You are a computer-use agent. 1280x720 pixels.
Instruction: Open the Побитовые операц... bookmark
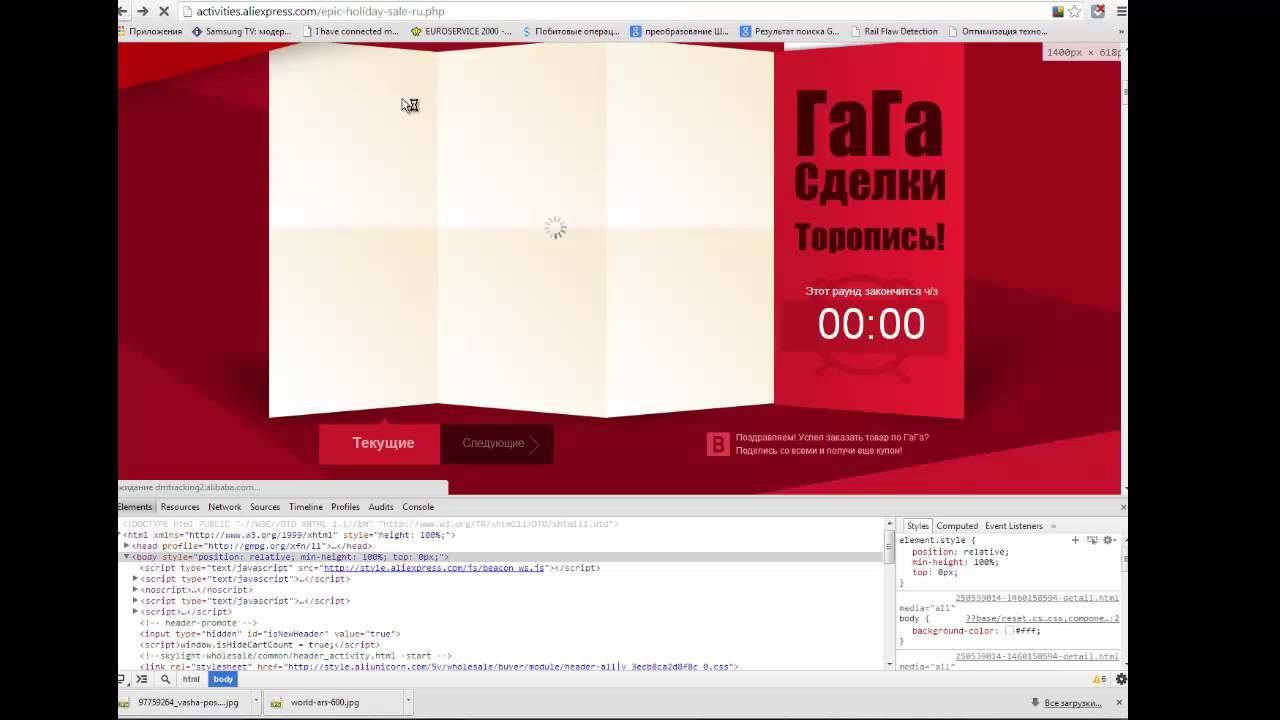(x=570, y=31)
